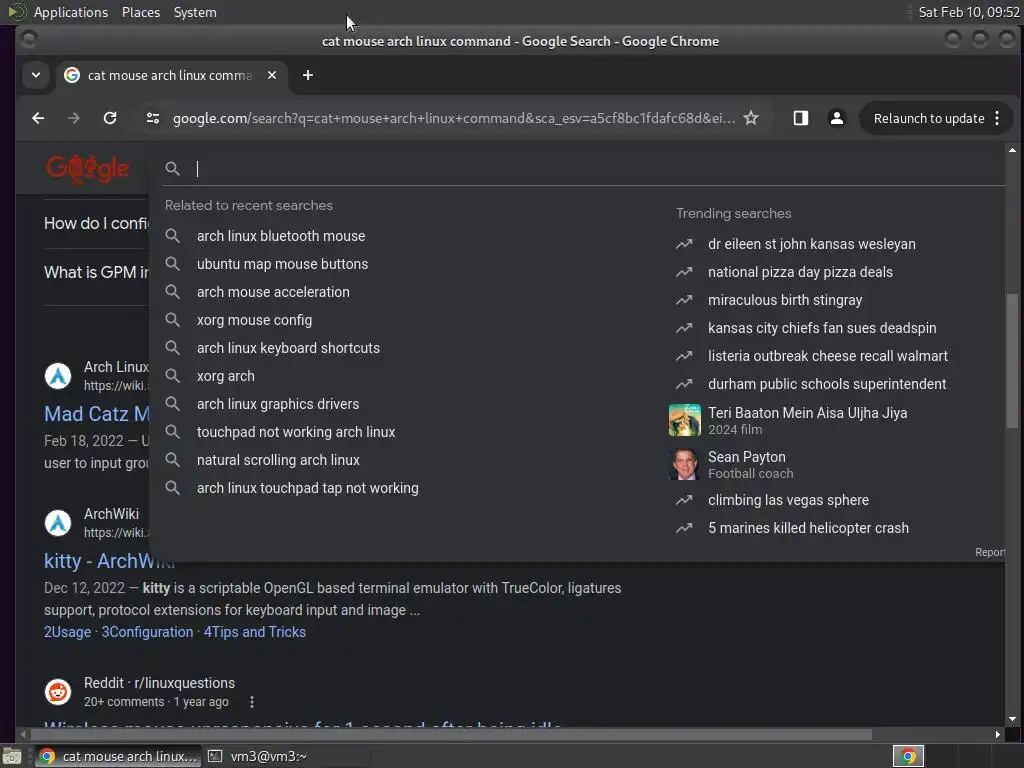The width and height of the screenshot is (1024, 768).
Task: Click the horizontal scrollbar at page bottom
Action: coord(451,735)
